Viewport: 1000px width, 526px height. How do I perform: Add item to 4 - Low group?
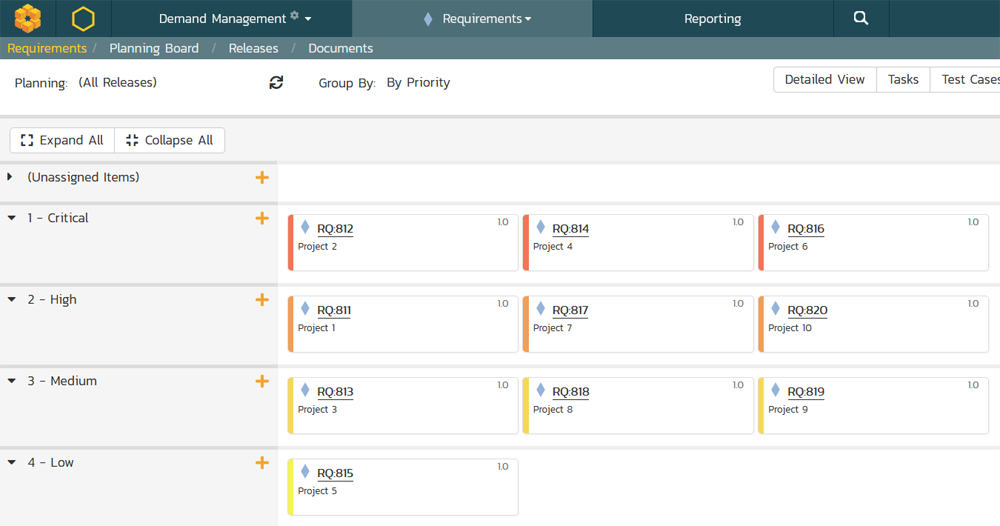pos(262,463)
